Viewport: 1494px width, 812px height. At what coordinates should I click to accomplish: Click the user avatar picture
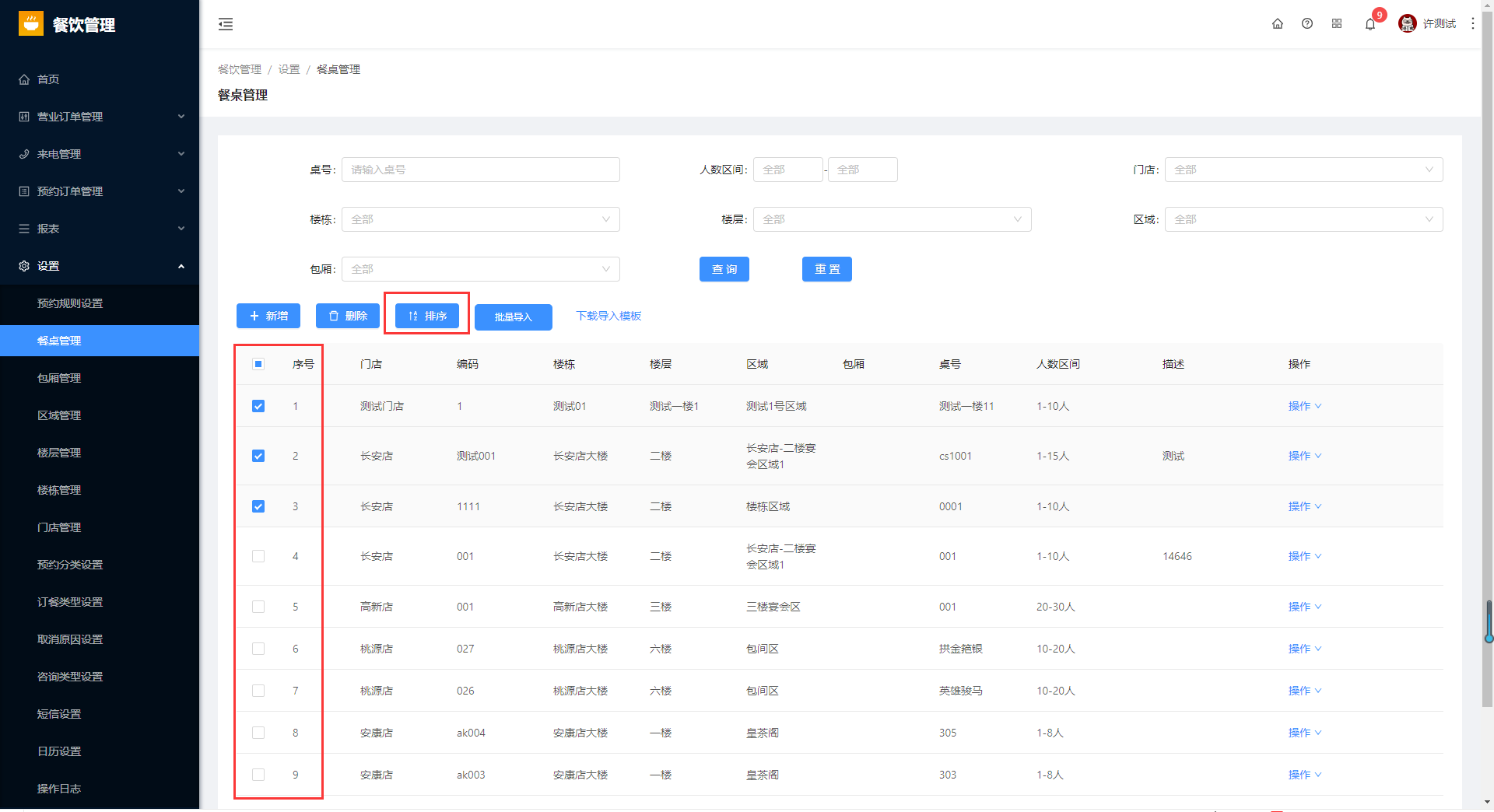pyautogui.click(x=1407, y=24)
